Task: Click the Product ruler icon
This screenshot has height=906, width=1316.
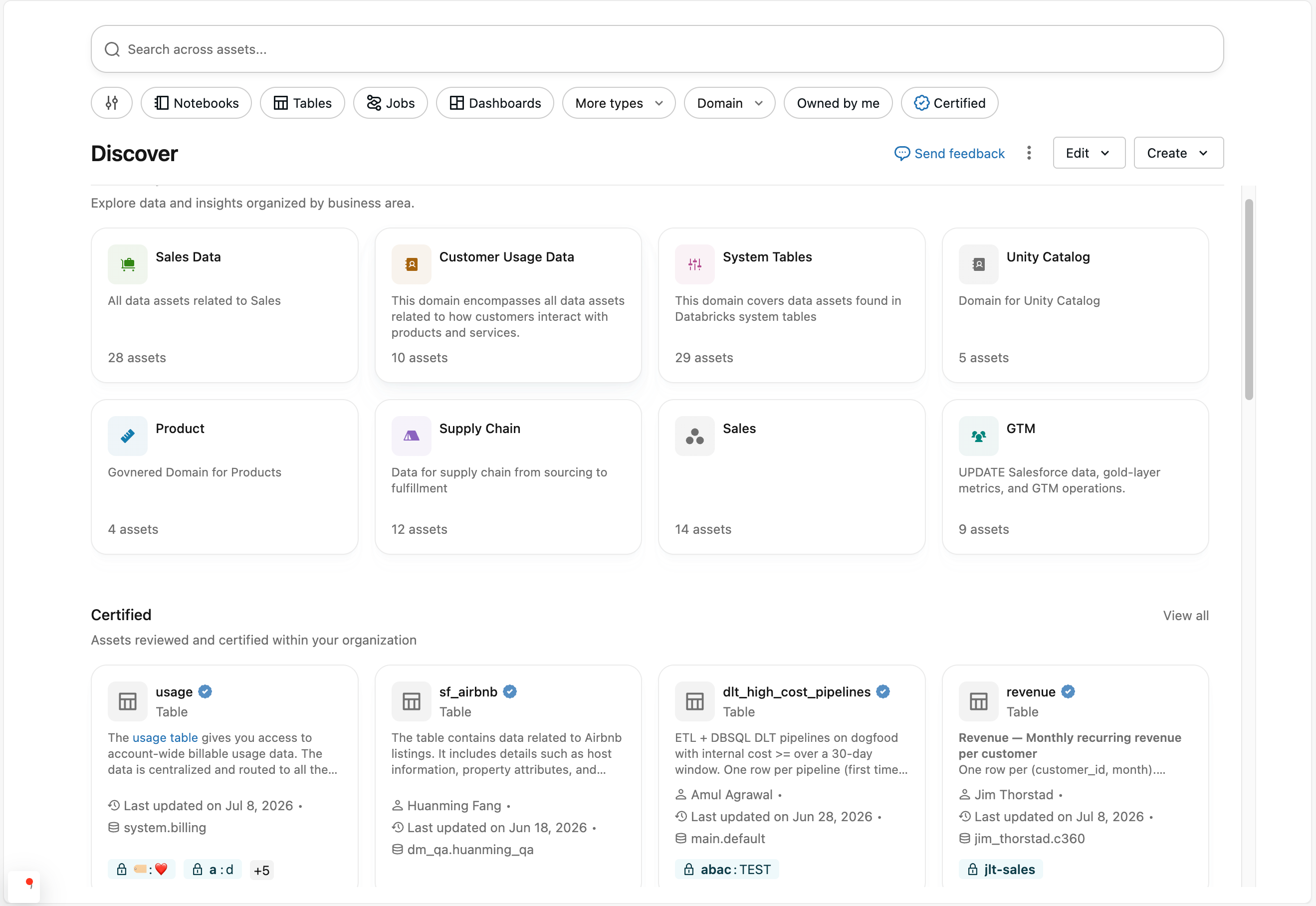Action: click(128, 436)
